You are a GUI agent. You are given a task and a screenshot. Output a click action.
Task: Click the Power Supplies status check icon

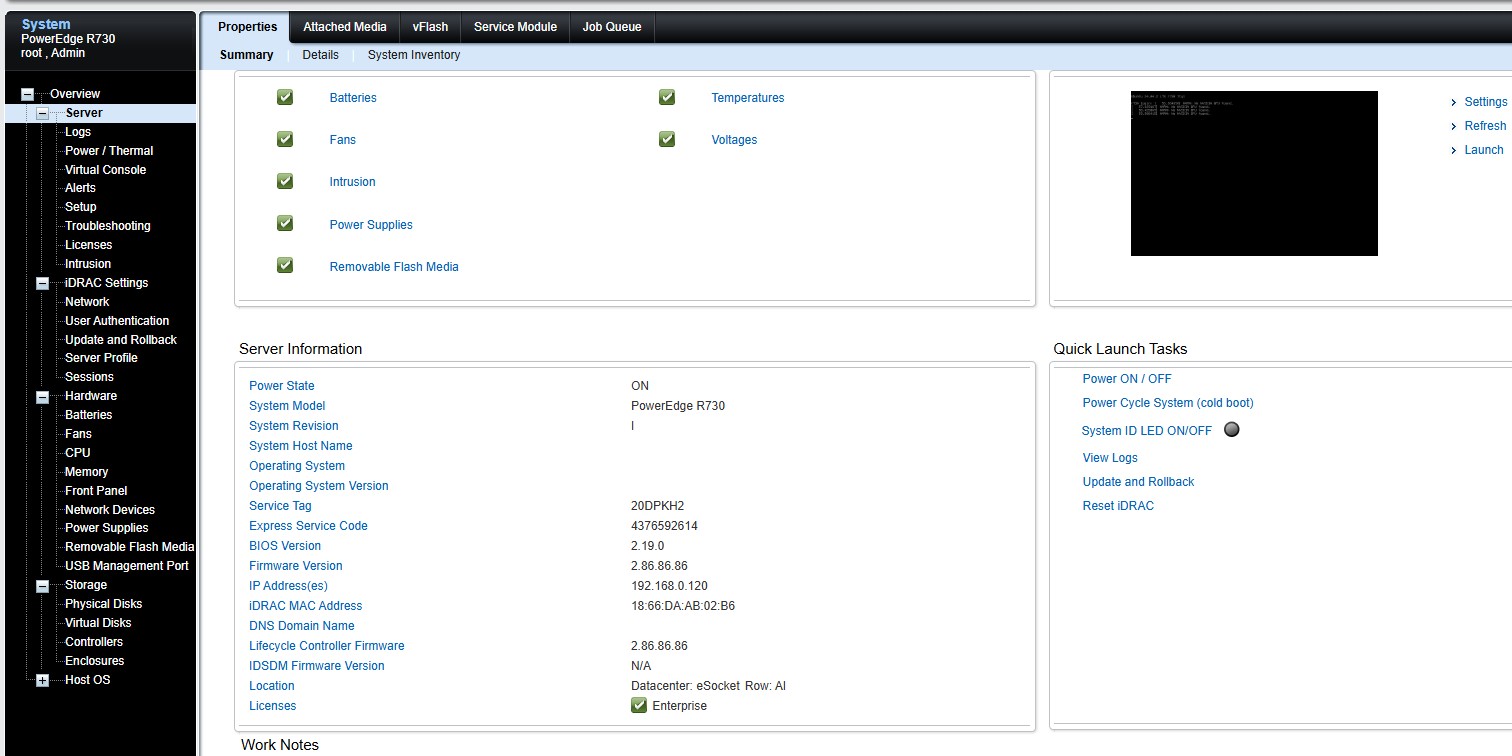285,224
